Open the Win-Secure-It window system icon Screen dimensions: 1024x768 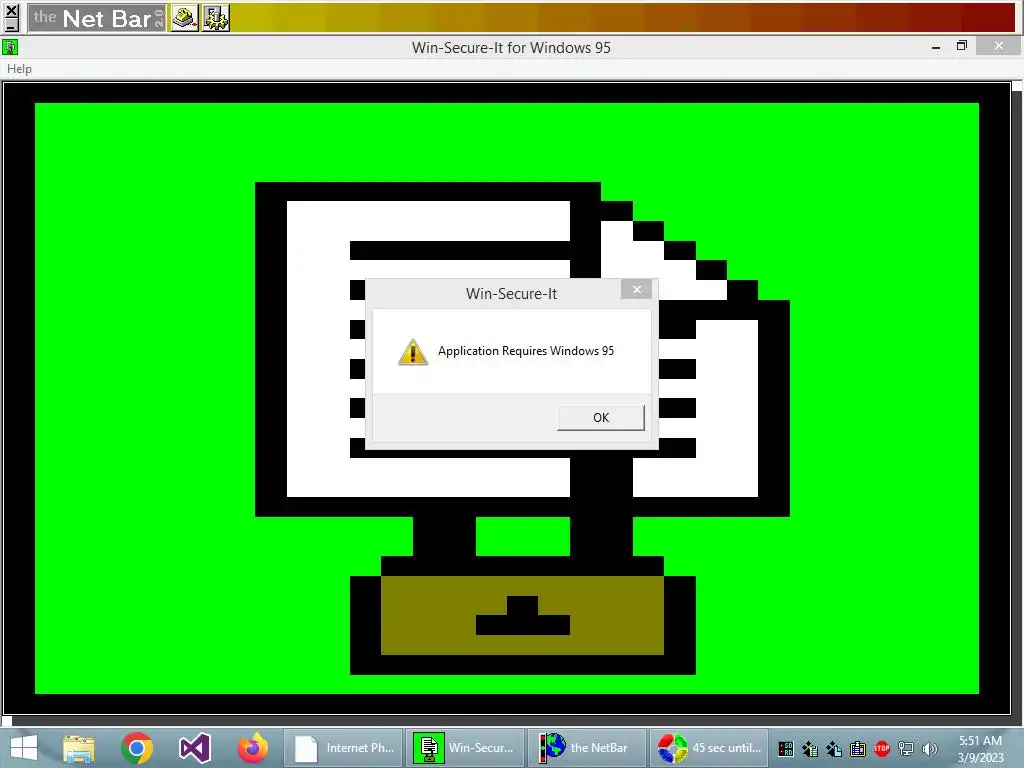tap(10, 47)
